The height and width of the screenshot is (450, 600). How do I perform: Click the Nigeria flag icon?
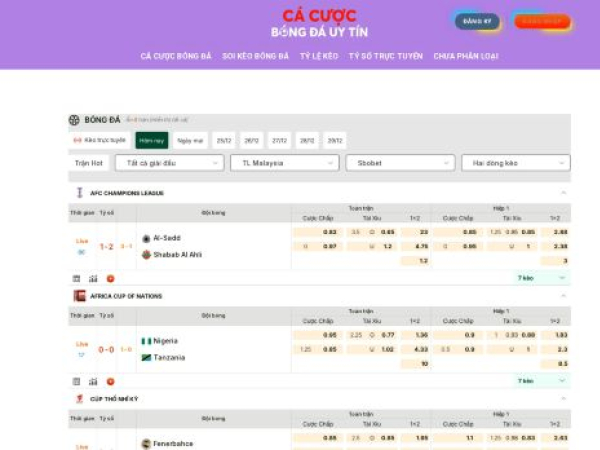point(146,341)
